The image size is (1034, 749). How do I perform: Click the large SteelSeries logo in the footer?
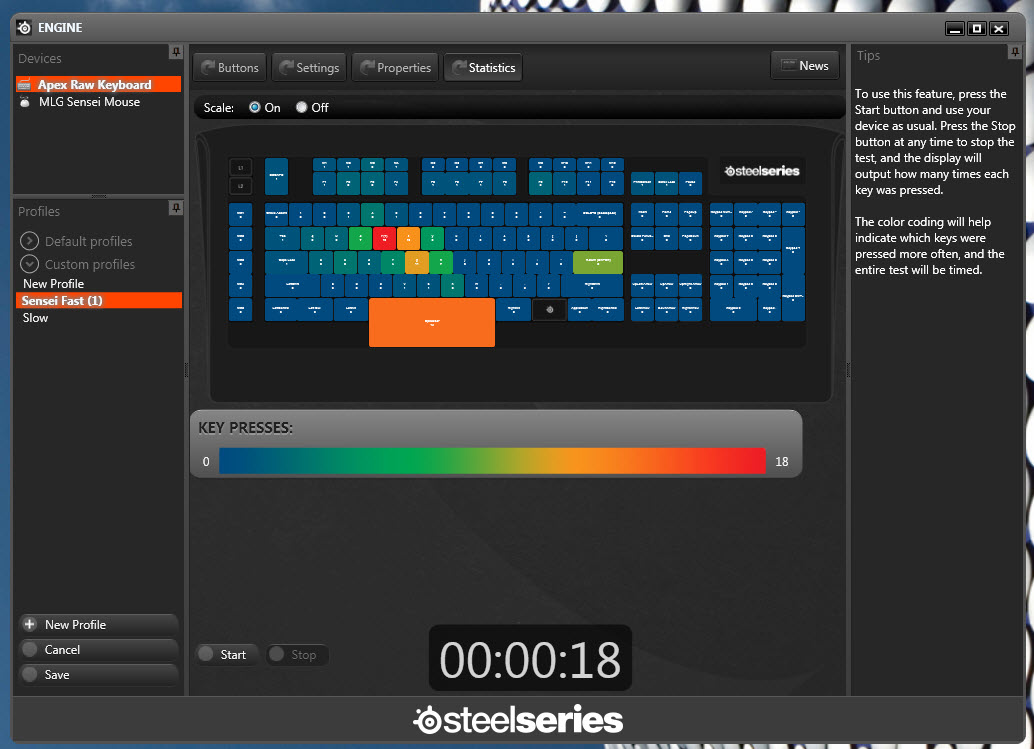pos(518,719)
